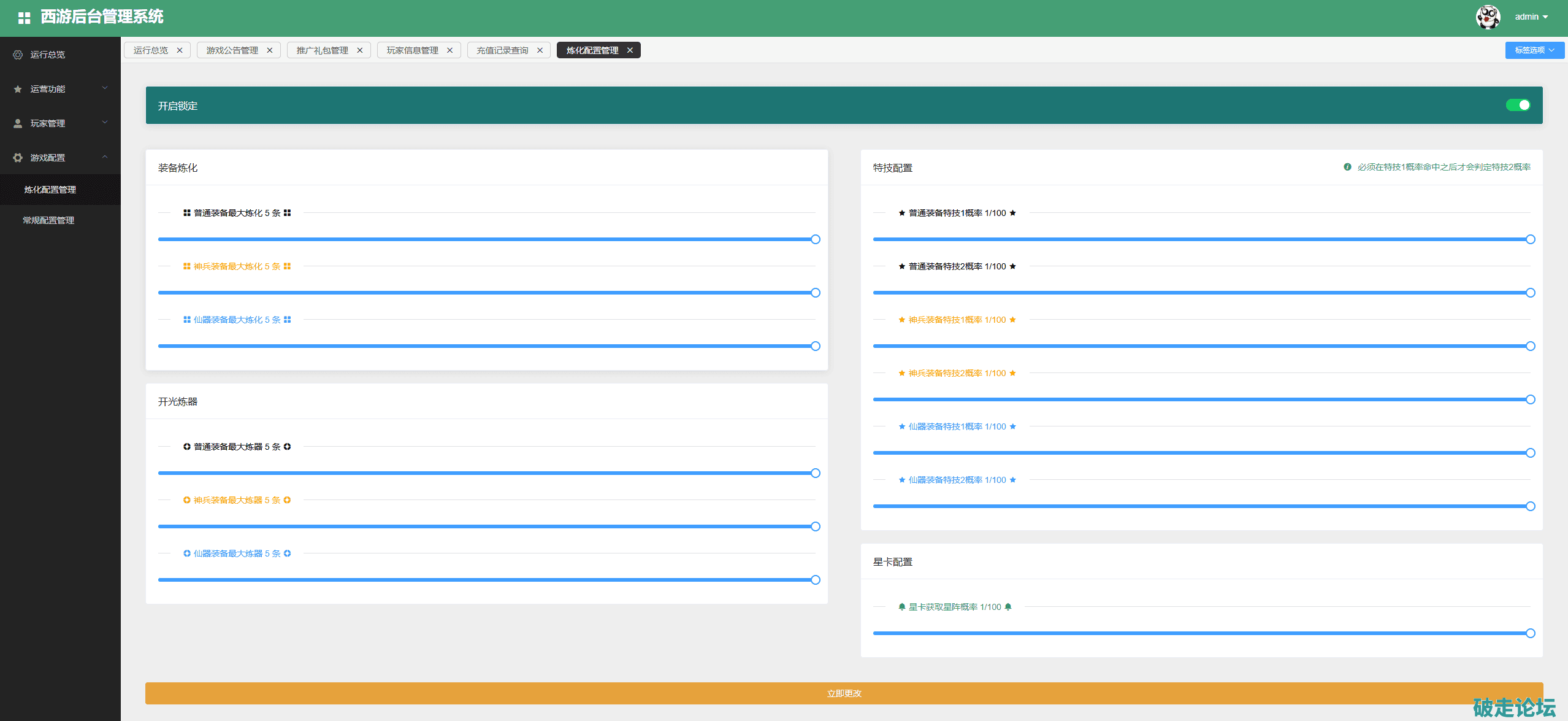Screen dimensions: 1568x721
Task: Switch to the 推广礼包管理 tab
Action: [x=322, y=50]
